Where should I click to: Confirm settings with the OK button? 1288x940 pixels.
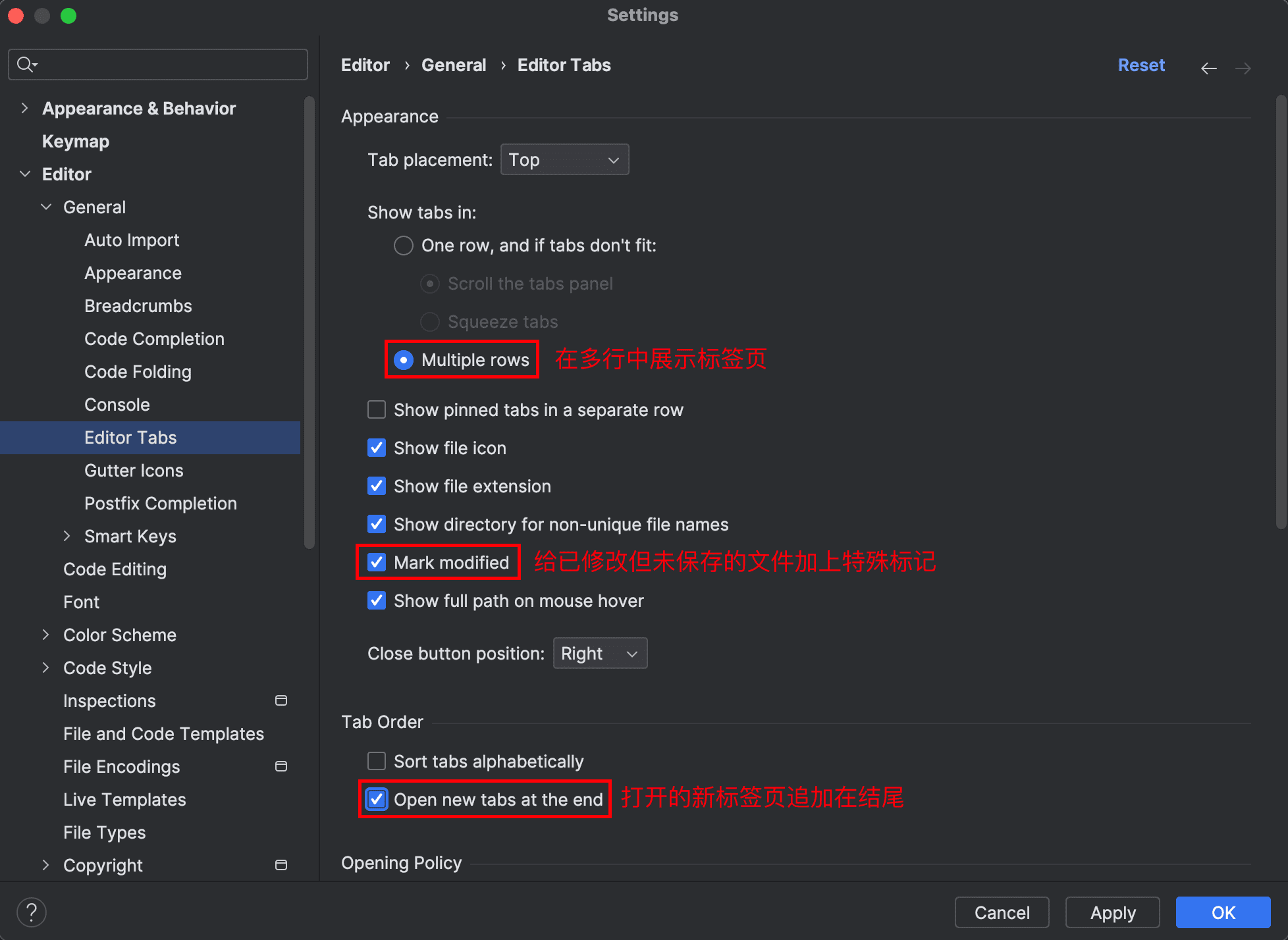click(x=1223, y=912)
